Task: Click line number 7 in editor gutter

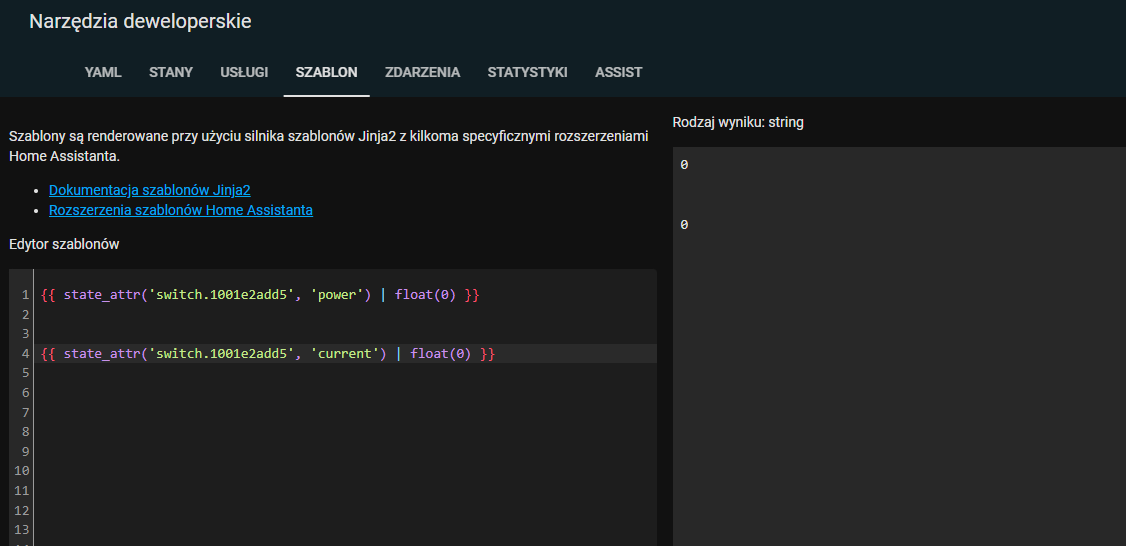Action: click(25, 412)
